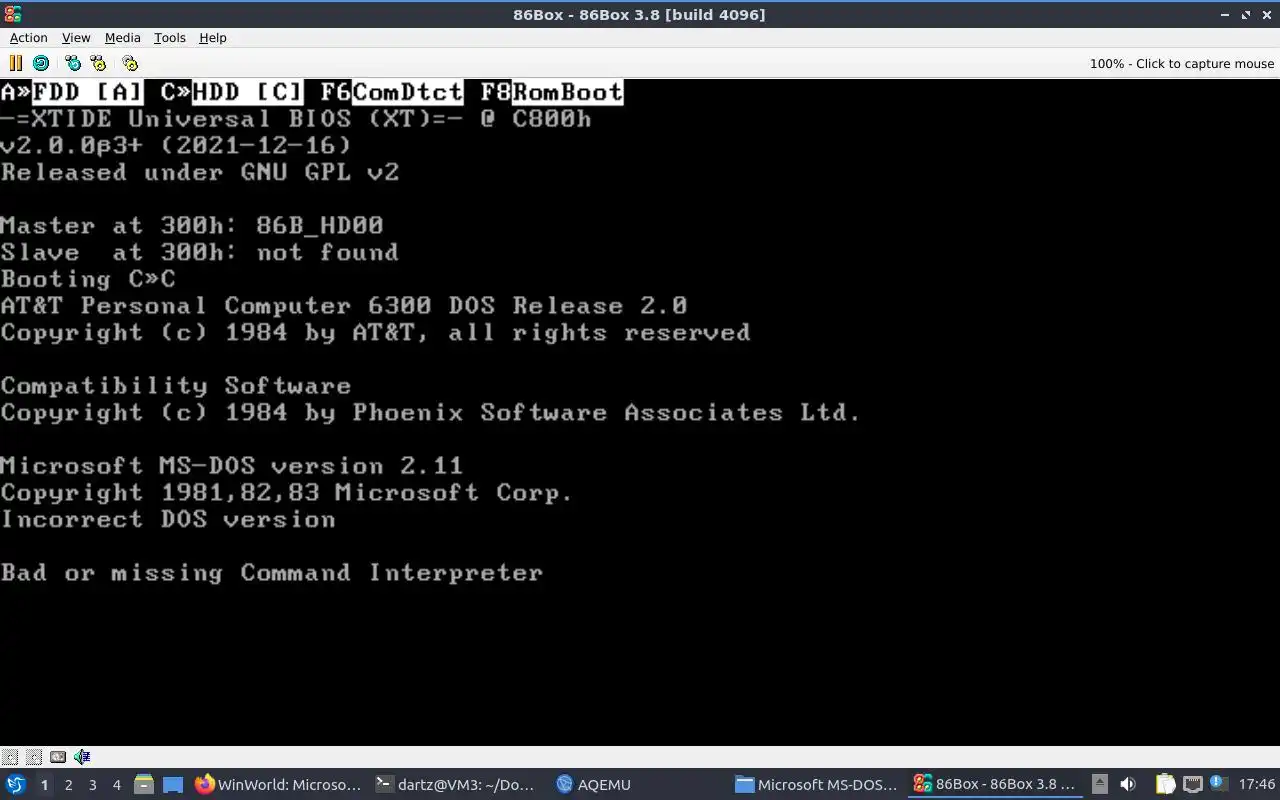Open the clipboard manager tray icon
Image resolution: width=1280 pixels, height=800 pixels.
coord(1166,784)
